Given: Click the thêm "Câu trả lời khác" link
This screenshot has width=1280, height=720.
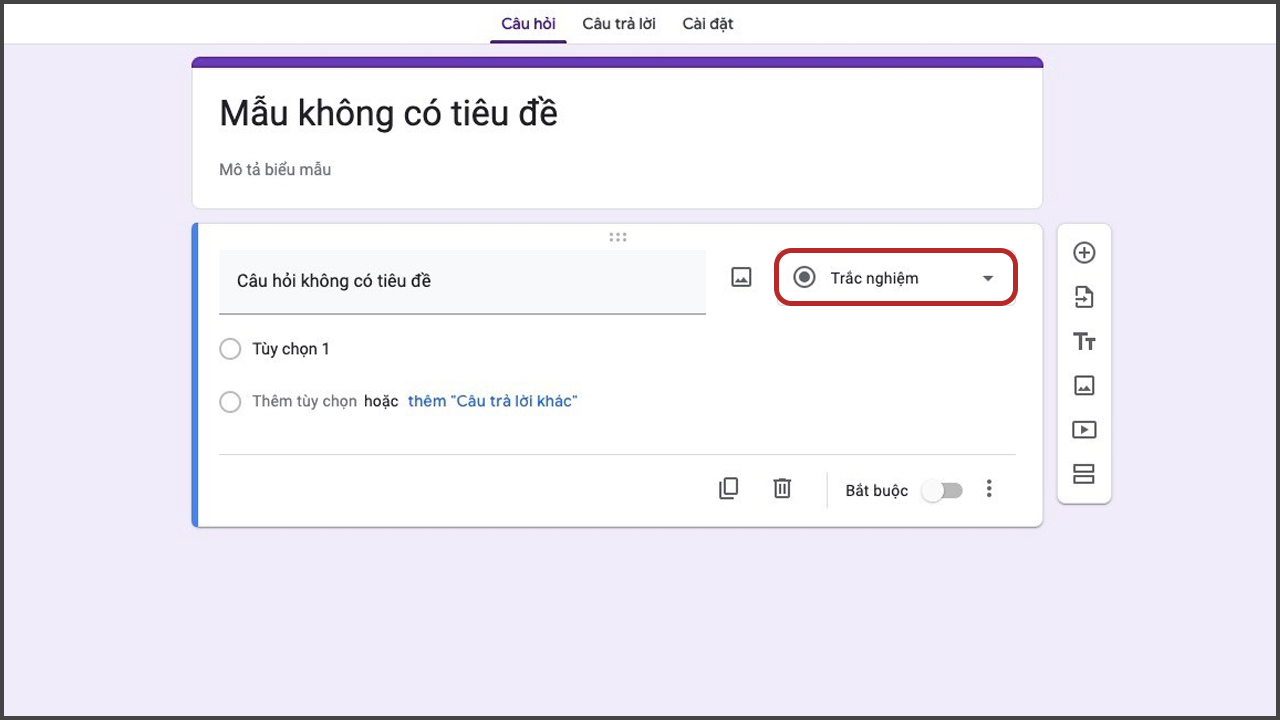Looking at the screenshot, I should coord(493,401).
